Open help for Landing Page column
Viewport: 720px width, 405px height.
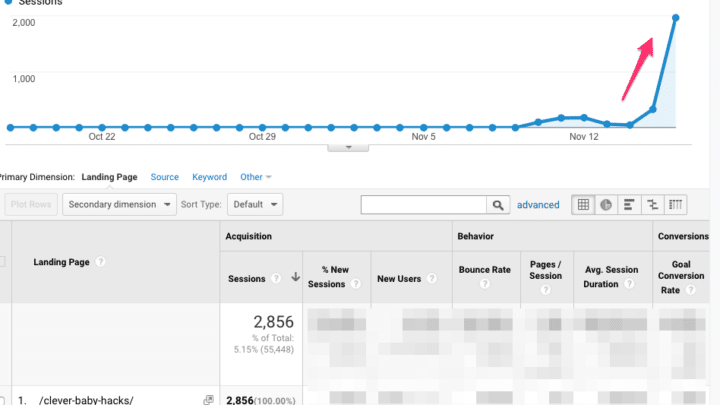[100, 262]
